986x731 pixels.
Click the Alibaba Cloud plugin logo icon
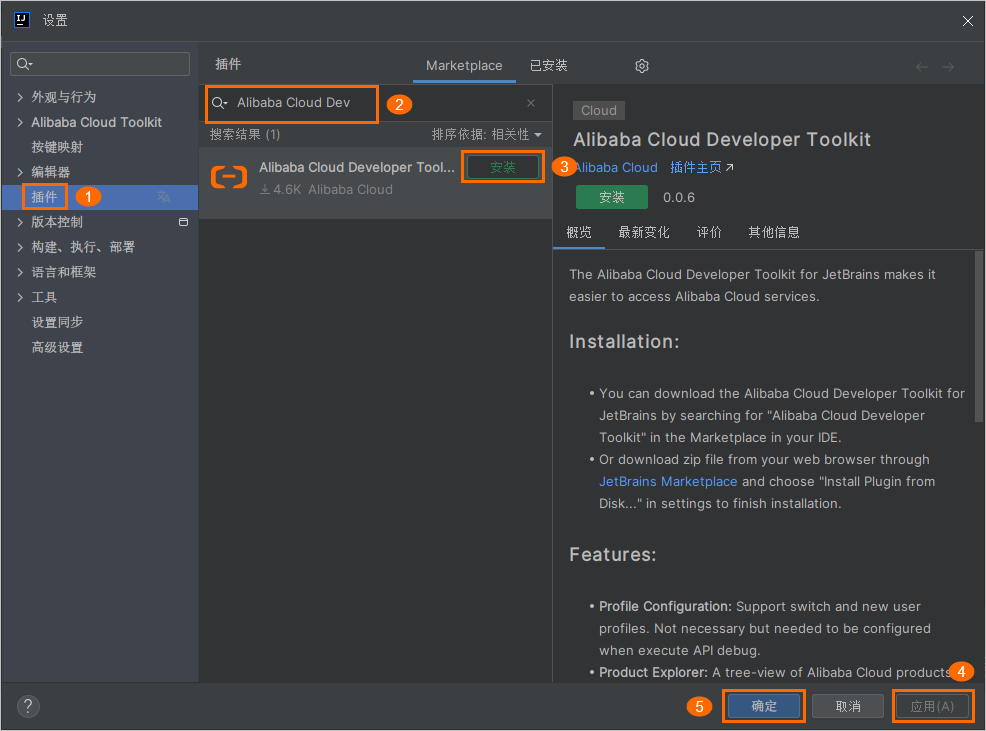tap(229, 177)
